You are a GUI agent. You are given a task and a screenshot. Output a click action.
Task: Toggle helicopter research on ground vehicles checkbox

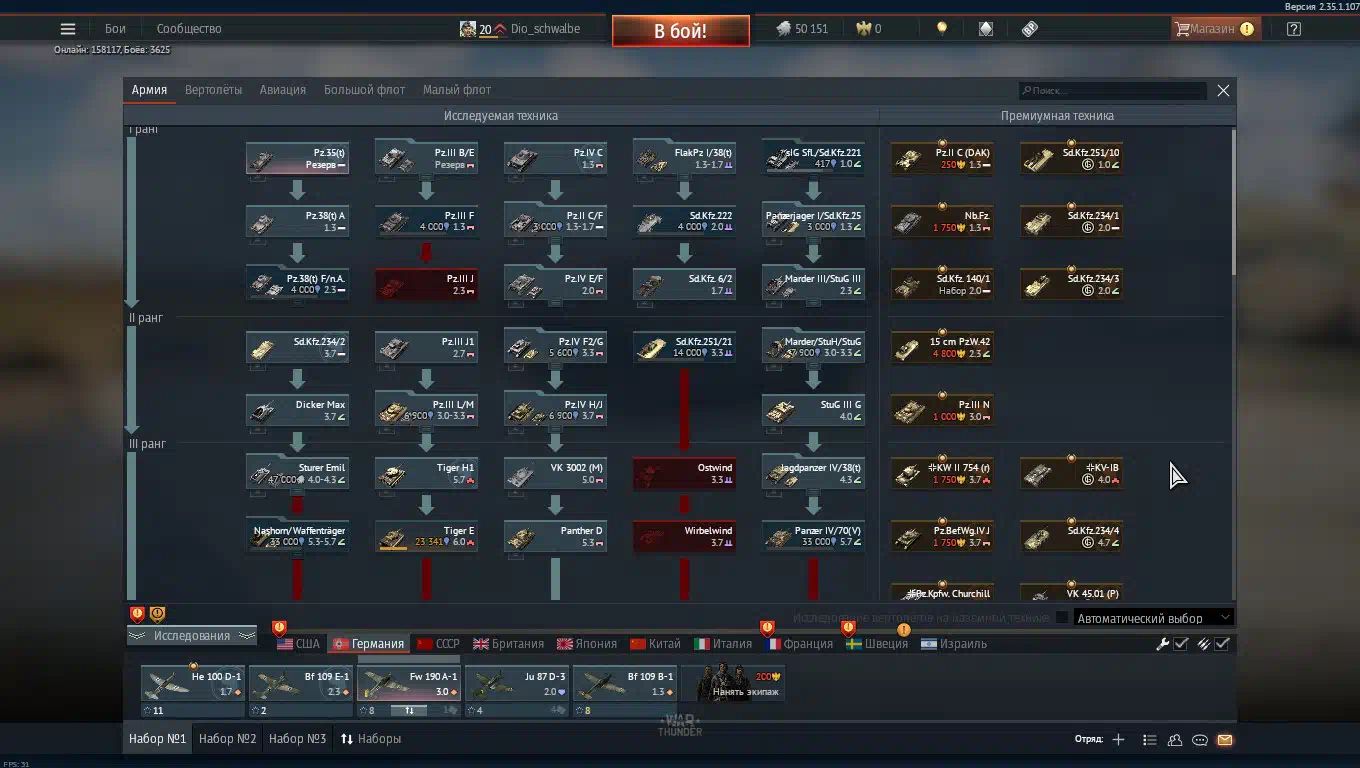(1062, 618)
